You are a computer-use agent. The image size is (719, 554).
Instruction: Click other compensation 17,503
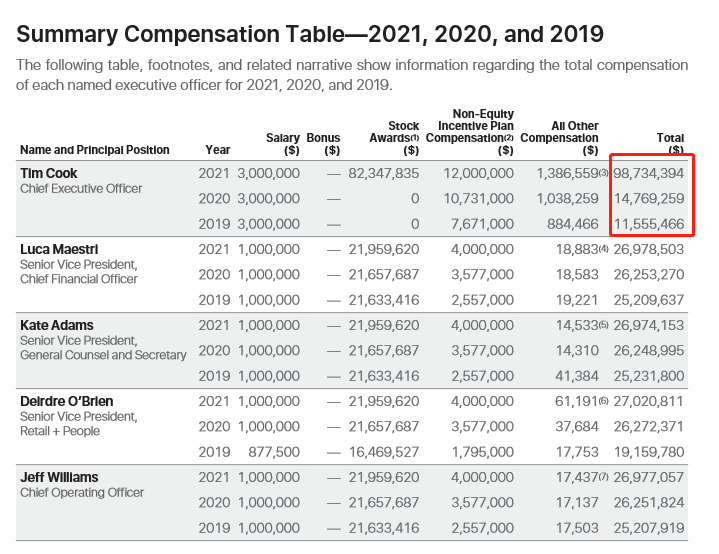tap(577, 528)
